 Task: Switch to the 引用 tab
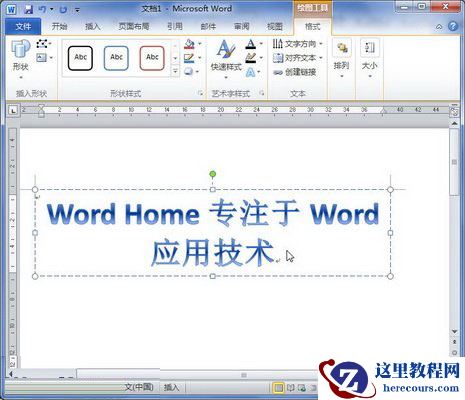tap(175, 26)
